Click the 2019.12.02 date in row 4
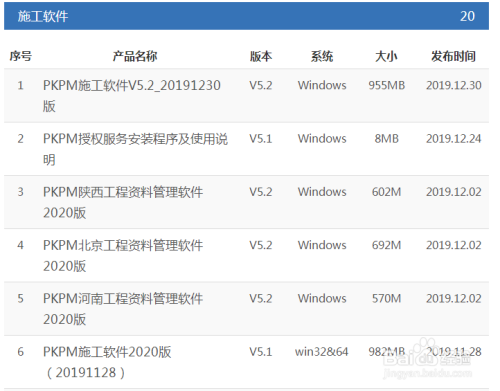 (x=454, y=245)
